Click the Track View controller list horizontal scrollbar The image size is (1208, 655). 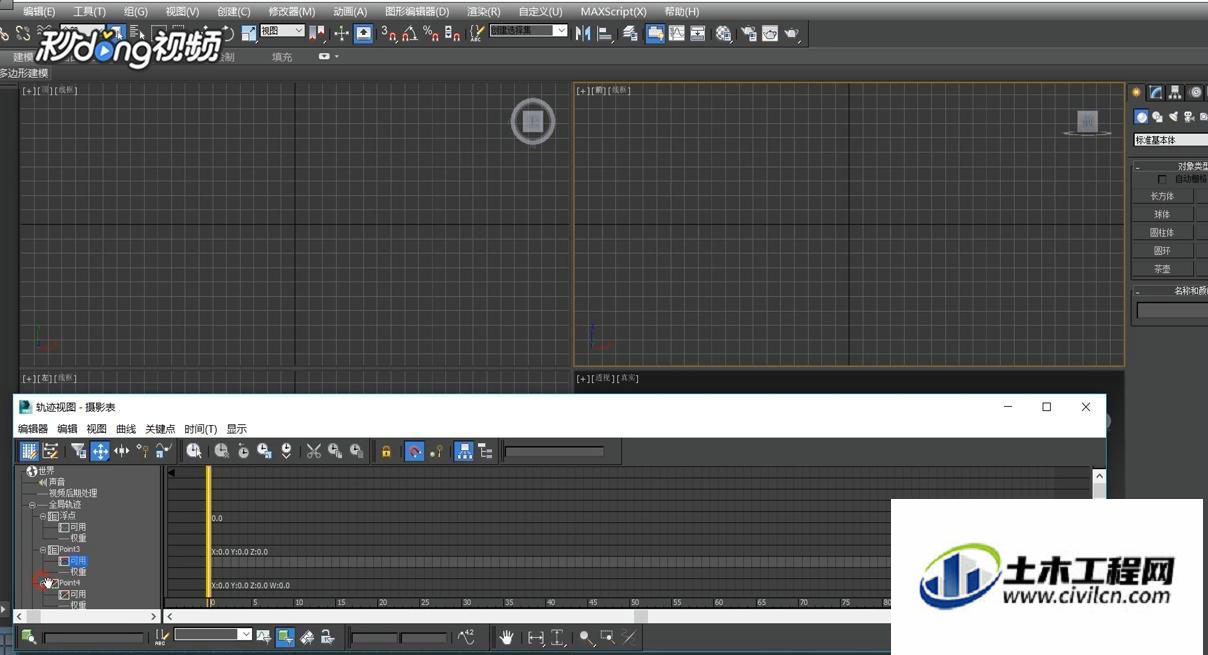click(87, 617)
